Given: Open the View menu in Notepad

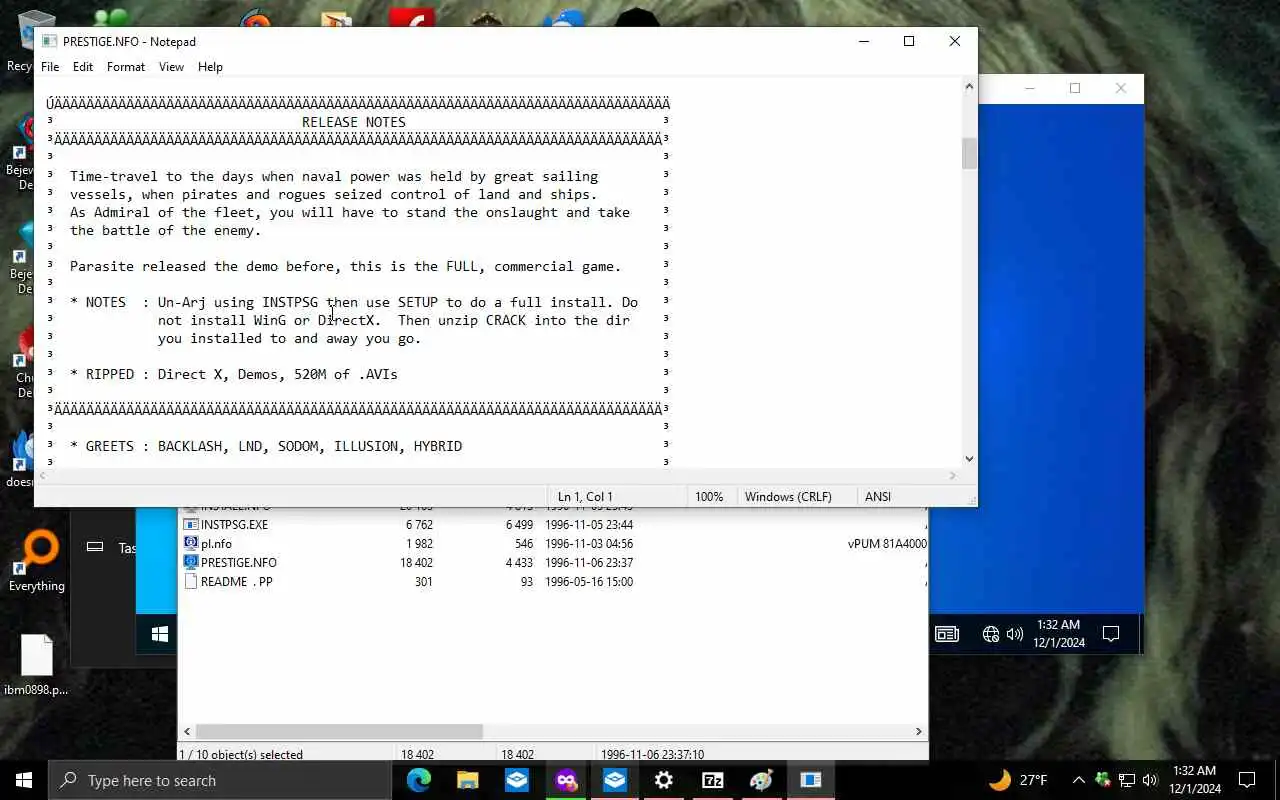Looking at the screenshot, I should pyautogui.click(x=171, y=67).
